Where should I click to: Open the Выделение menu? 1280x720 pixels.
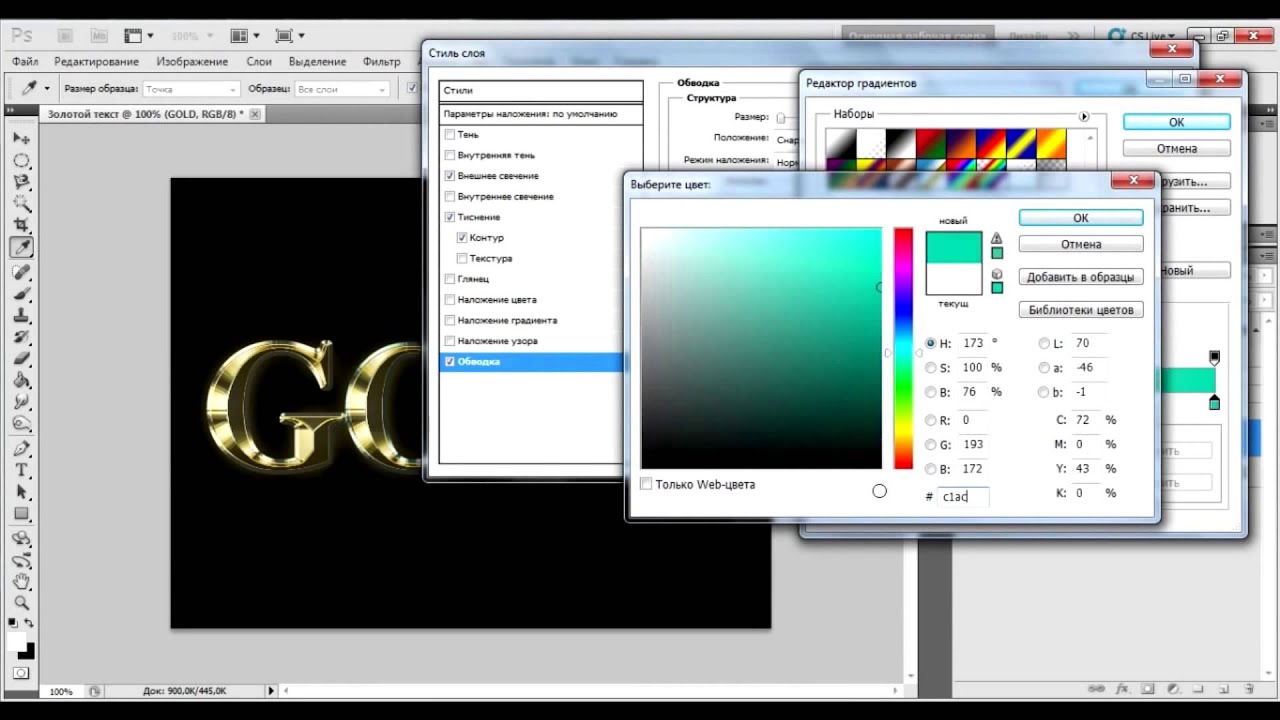[317, 62]
